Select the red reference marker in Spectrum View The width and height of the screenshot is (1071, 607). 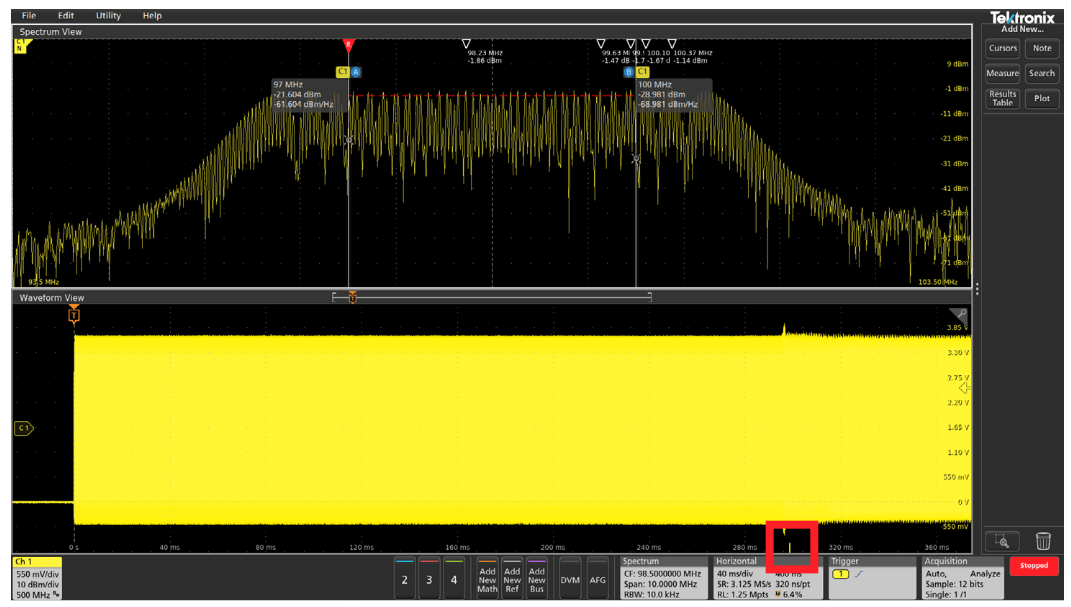[x=348, y=46]
